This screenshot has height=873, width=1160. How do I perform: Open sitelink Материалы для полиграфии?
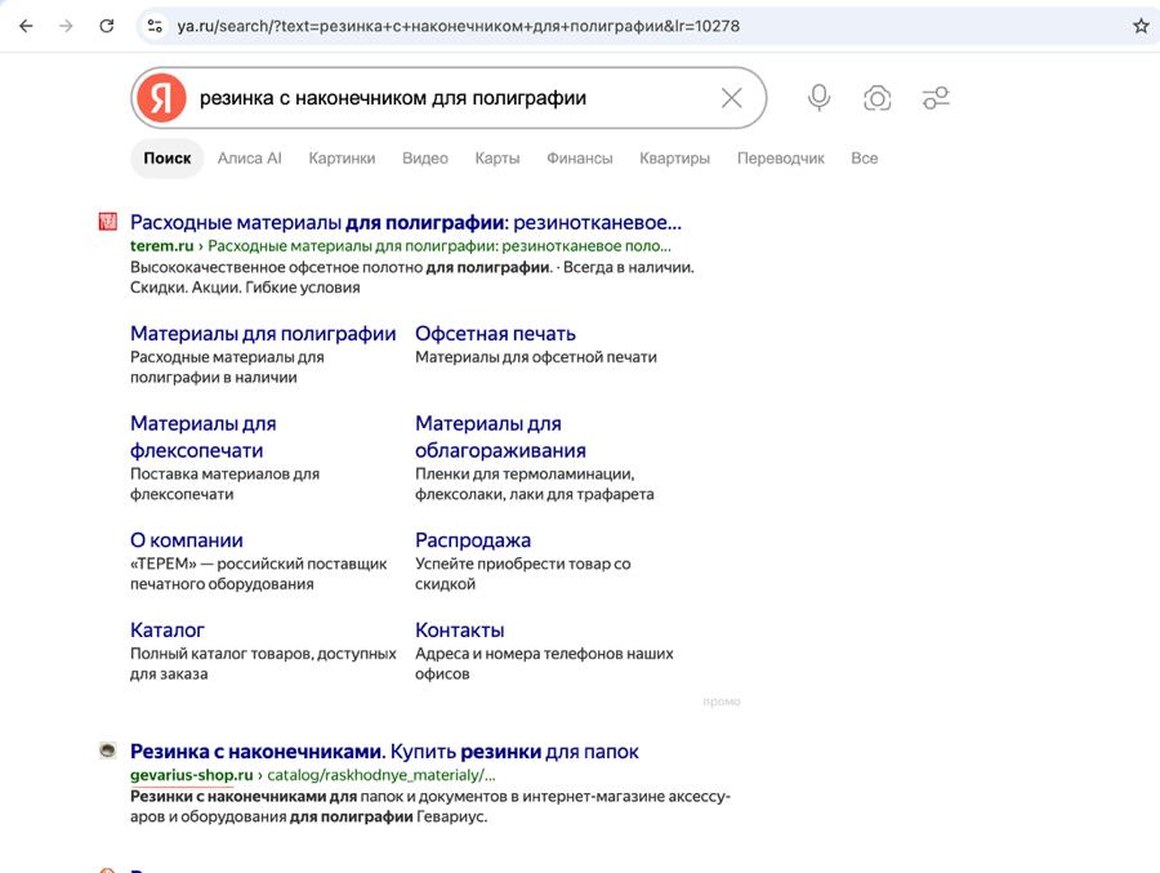263,334
